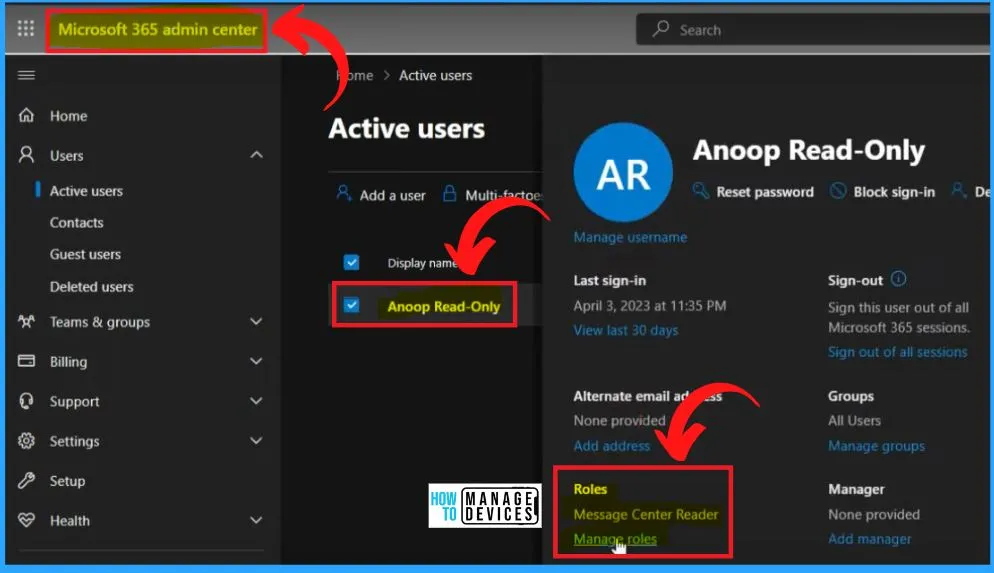This screenshot has width=994, height=573.
Task: Click the Add manager link
Action: tap(869, 539)
